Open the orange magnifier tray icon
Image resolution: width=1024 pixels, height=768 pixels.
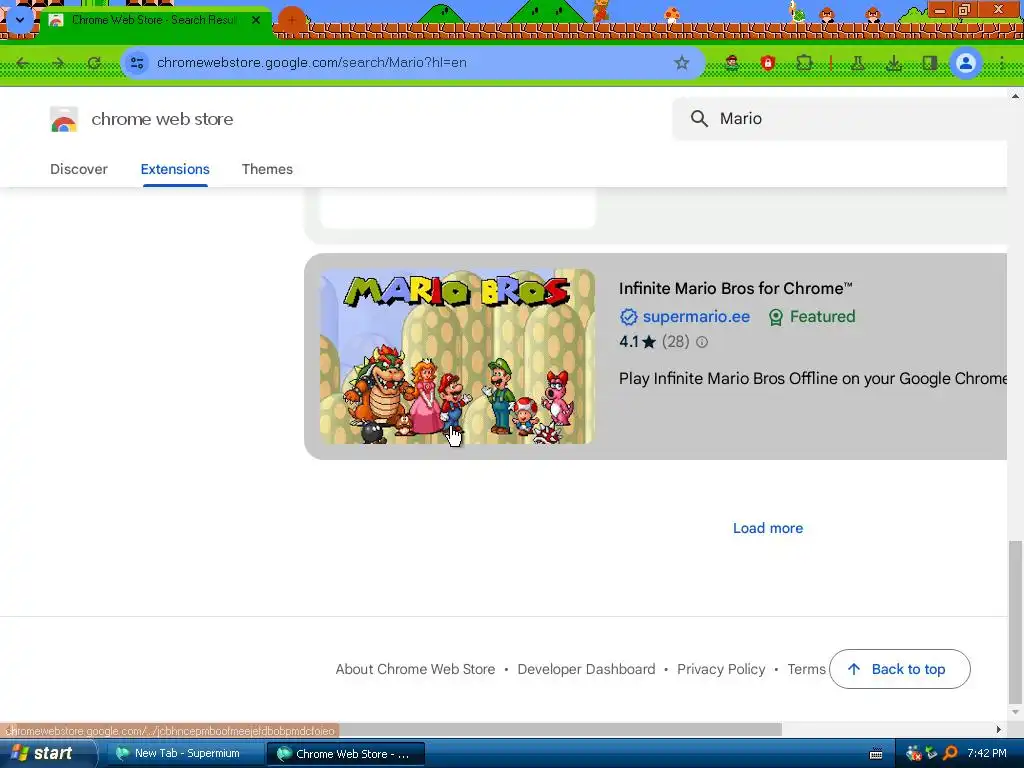(950, 754)
